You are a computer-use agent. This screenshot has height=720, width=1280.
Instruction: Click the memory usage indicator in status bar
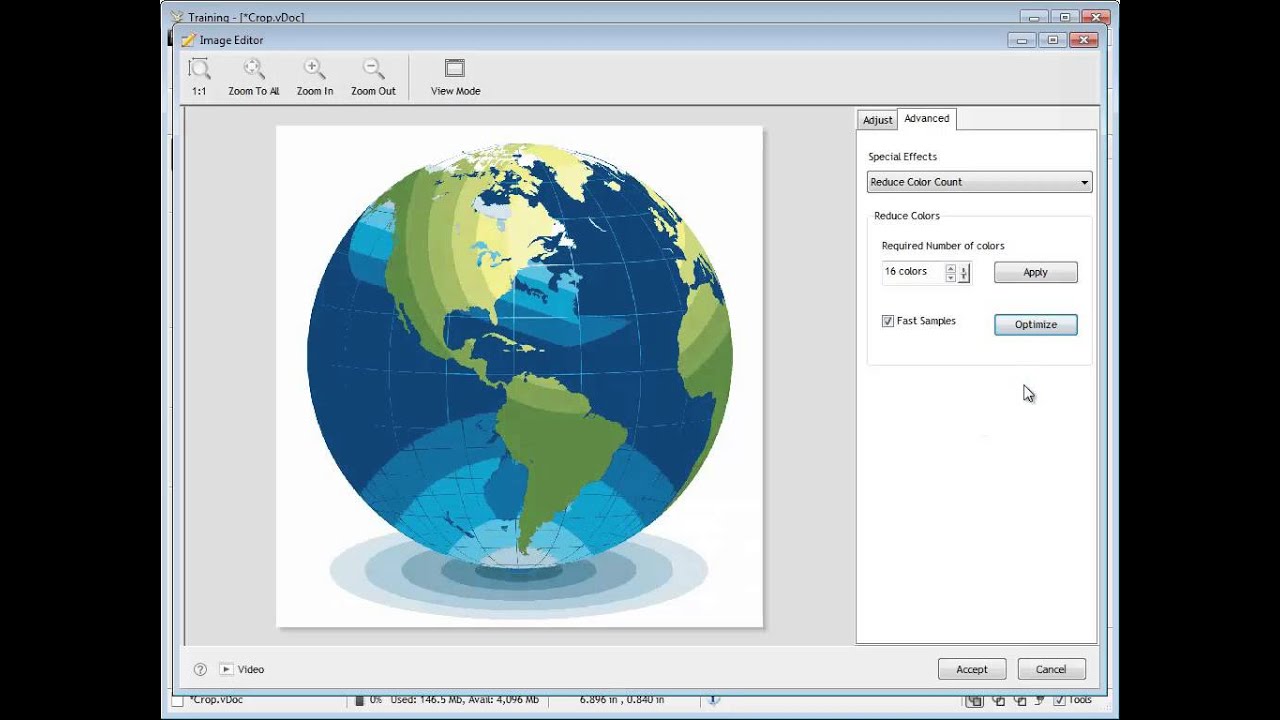[359, 700]
